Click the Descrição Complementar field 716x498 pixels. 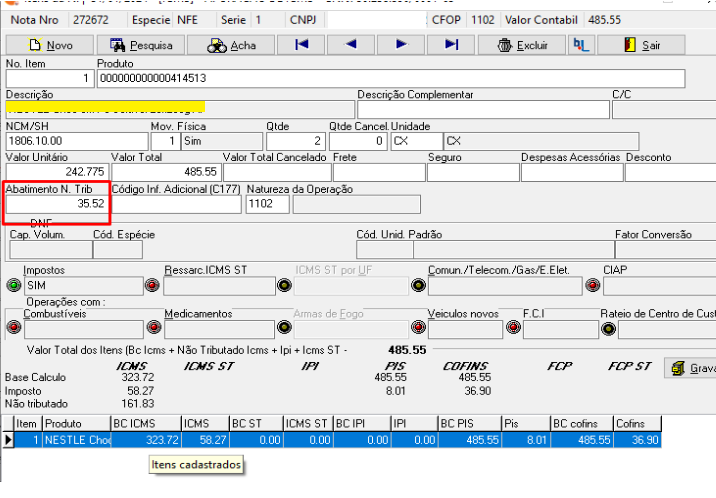[x=483, y=110]
